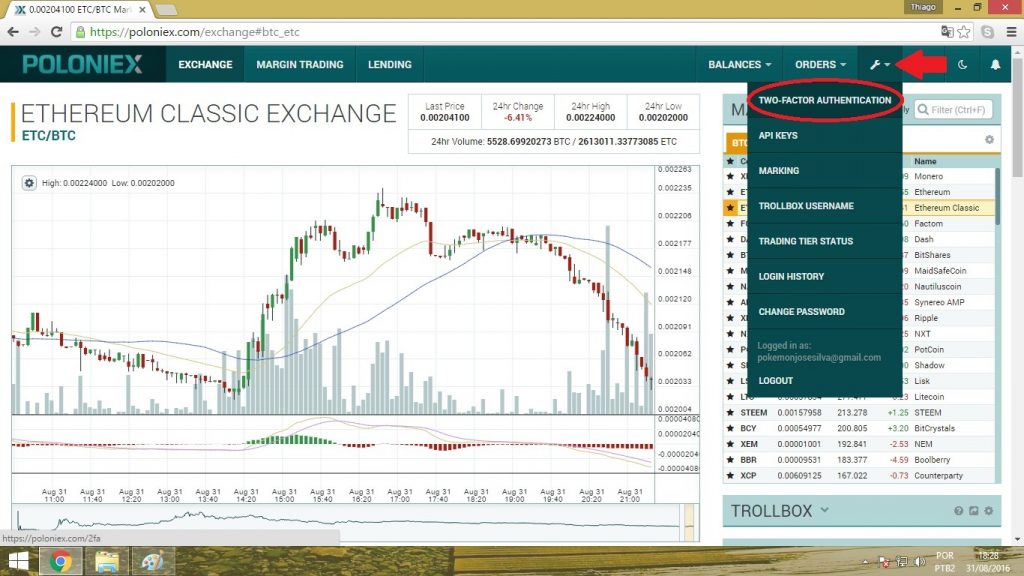Collapse the Trollbox with chevron

click(825, 510)
